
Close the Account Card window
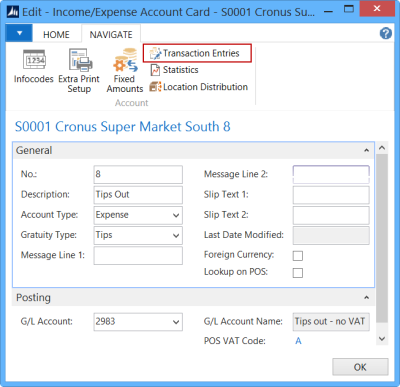(377, 9)
